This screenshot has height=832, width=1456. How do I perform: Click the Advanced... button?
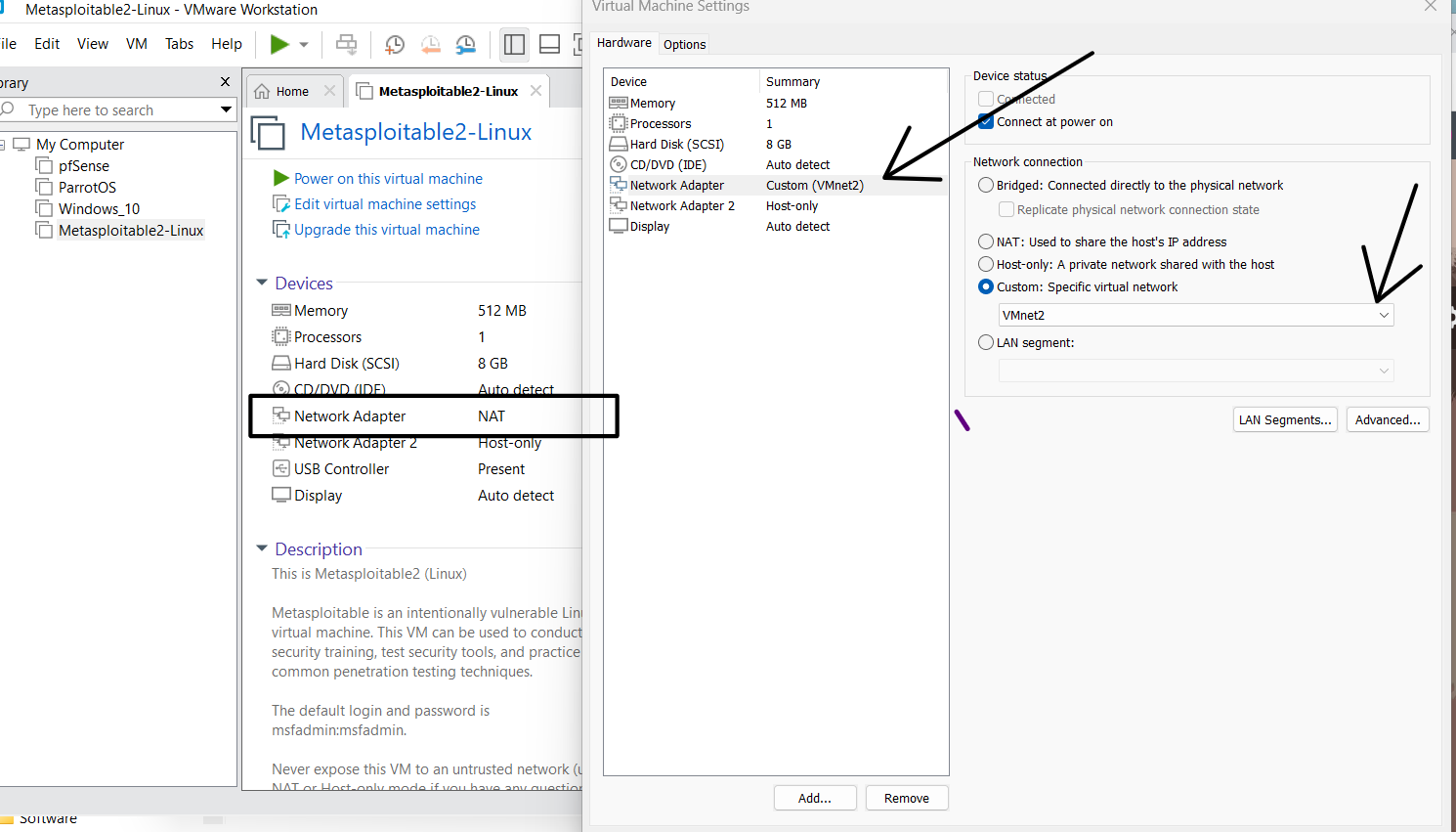pyautogui.click(x=1388, y=419)
